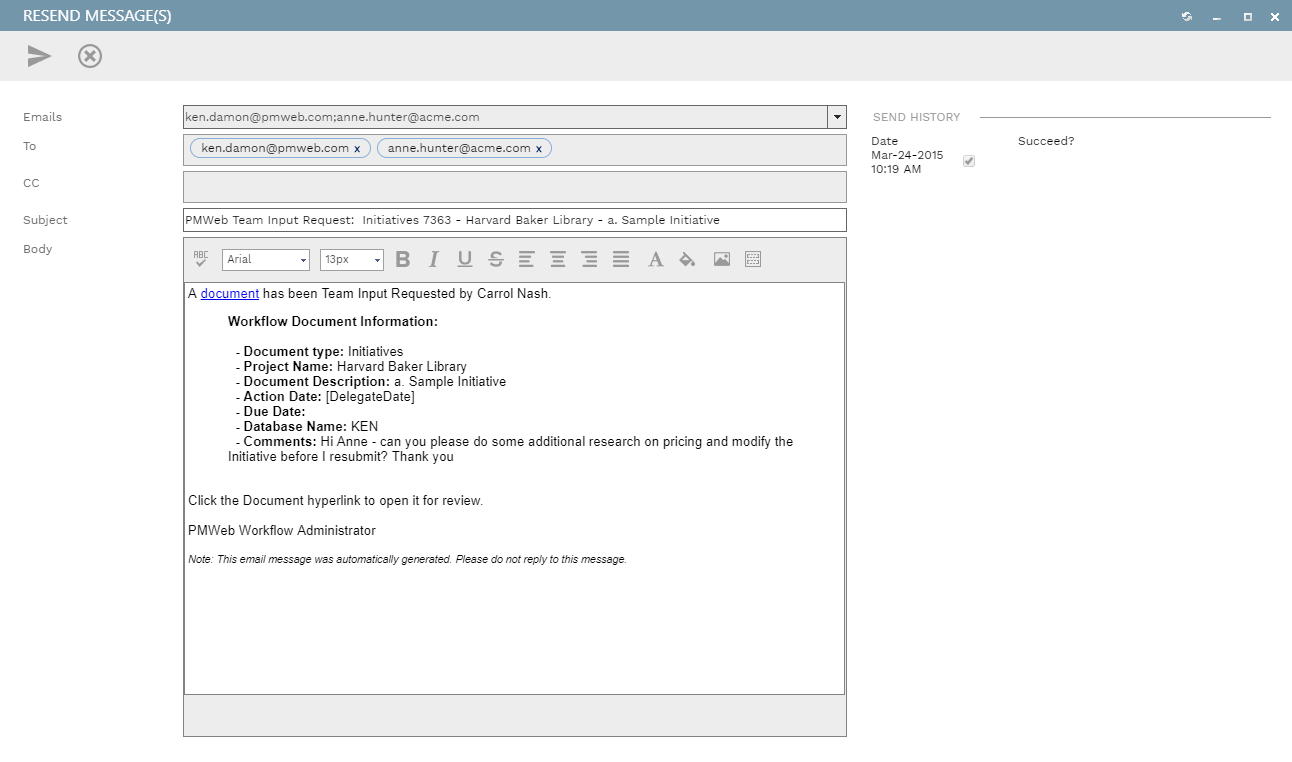Viewport: 1292px width, 762px height.
Task: Expand the Emails dropdown arrow
Action: 837,117
